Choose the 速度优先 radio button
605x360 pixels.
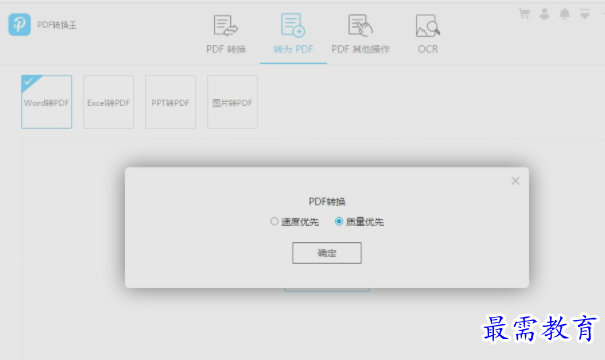click(274, 221)
